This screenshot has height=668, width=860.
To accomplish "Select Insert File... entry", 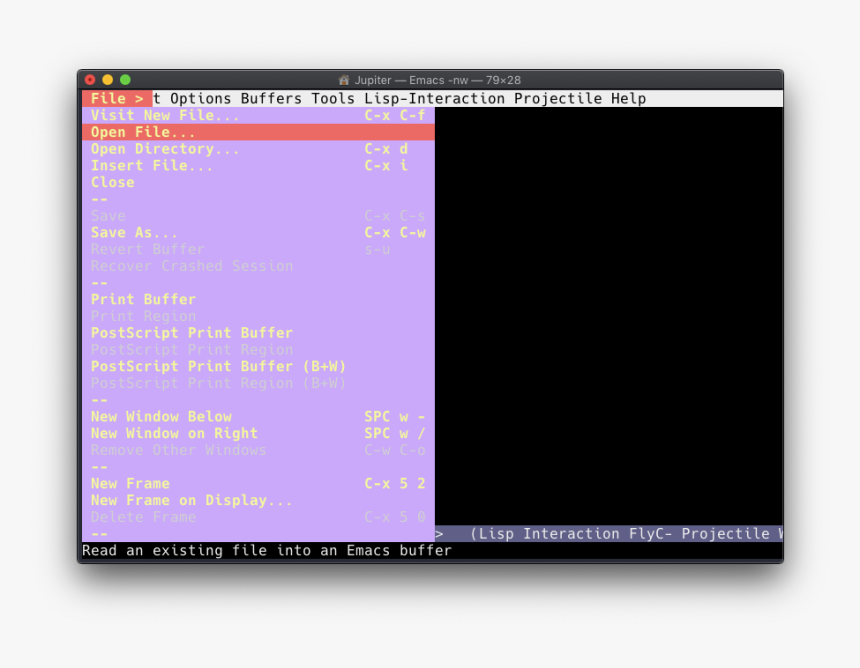I will click(x=152, y=165).
